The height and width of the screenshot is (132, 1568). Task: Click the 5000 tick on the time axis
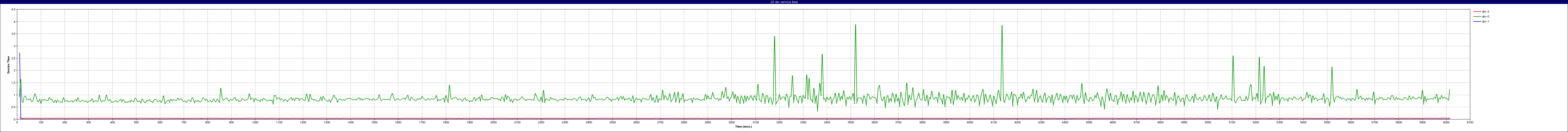click(x=1208, y=122)
